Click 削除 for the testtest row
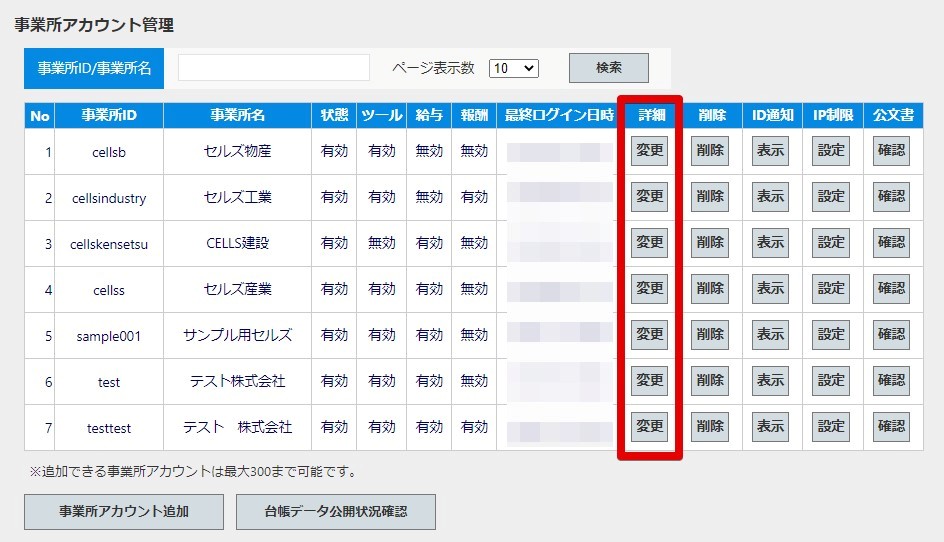 click(x=710, y=427)
